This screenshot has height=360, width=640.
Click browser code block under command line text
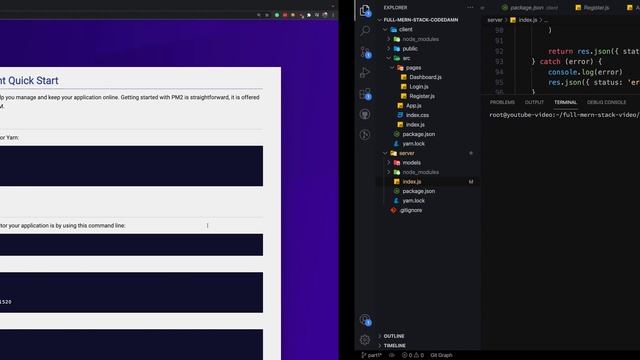pos(131,244)
